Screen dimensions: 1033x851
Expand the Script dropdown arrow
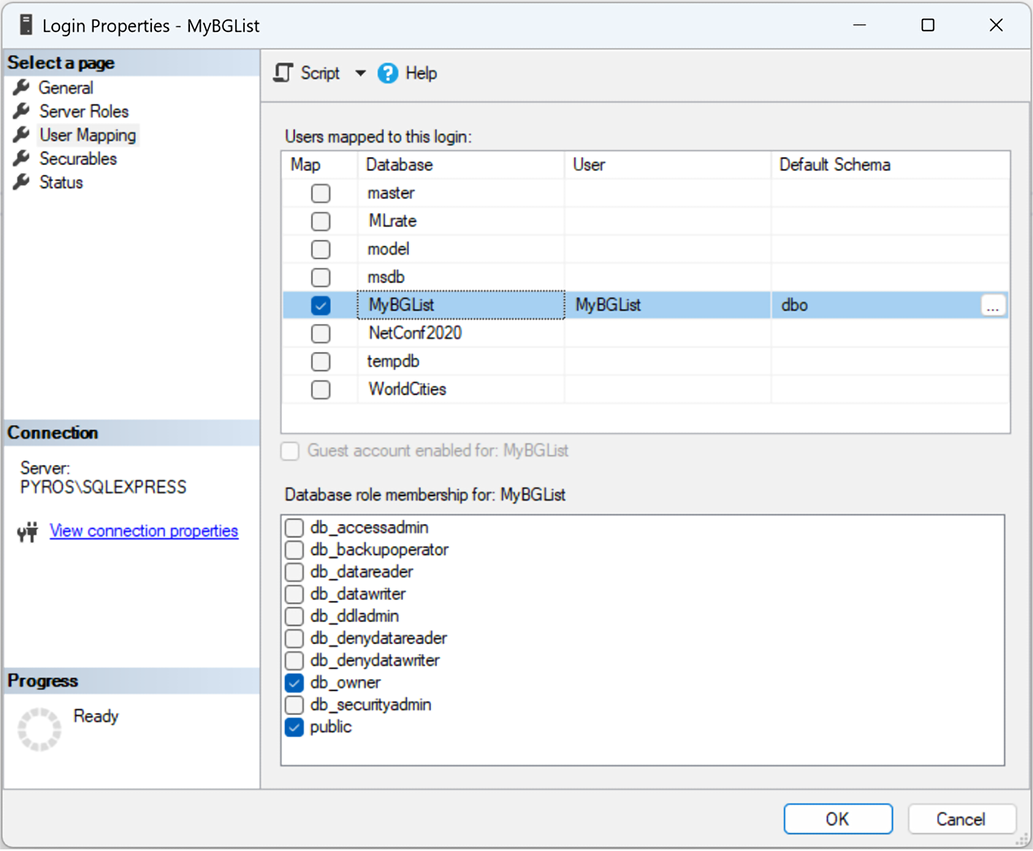point(360,73)
